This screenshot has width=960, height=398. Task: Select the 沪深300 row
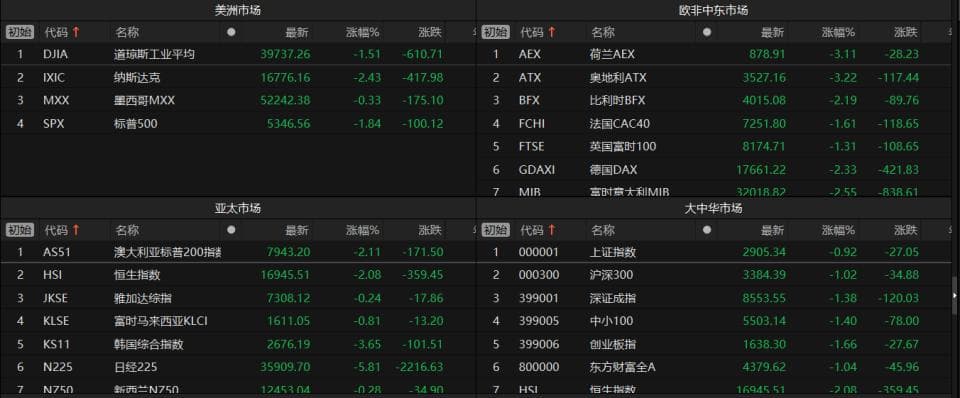713,275
